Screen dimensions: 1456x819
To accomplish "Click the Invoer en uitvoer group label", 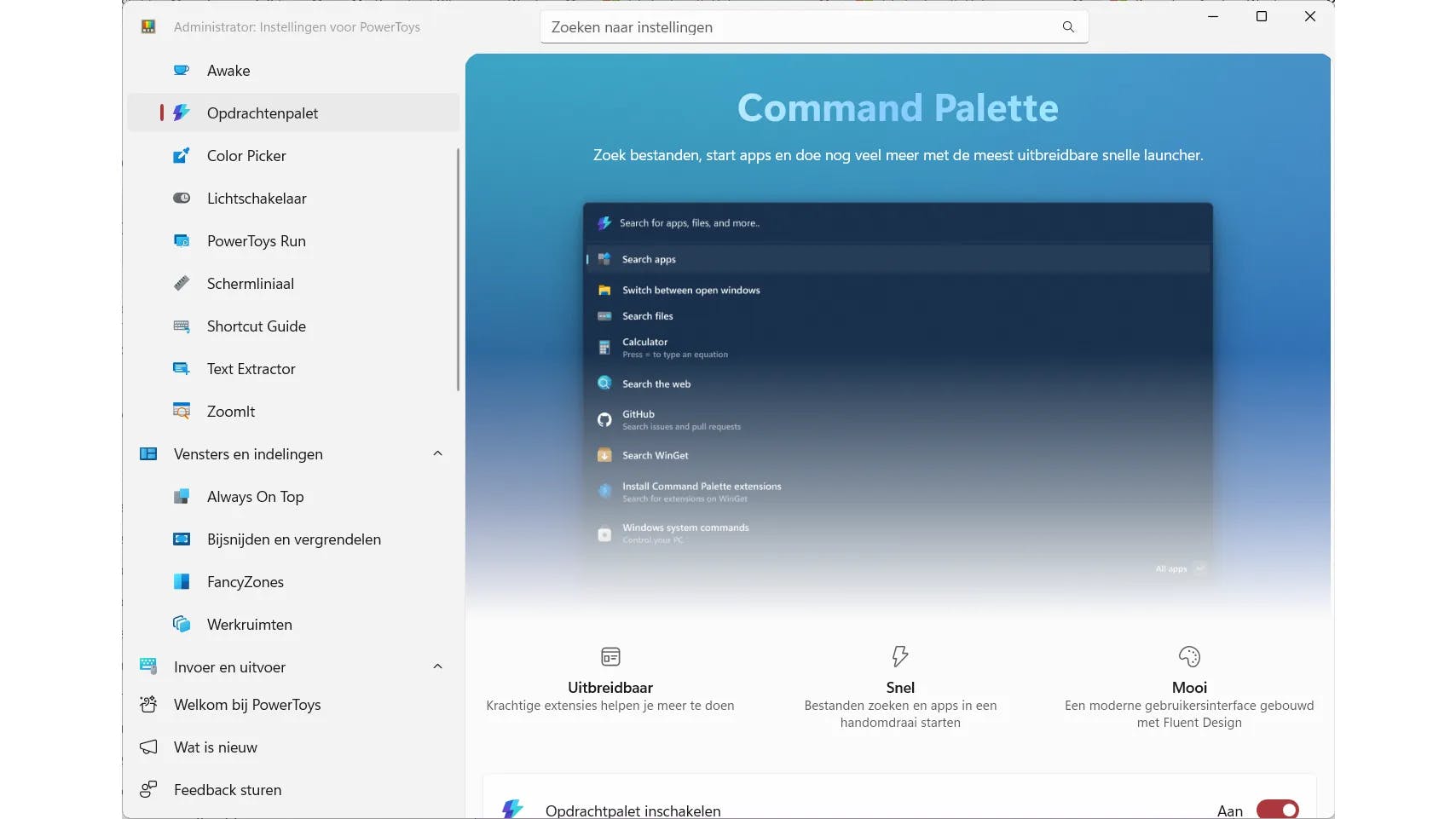I will [x=229, y=667].
